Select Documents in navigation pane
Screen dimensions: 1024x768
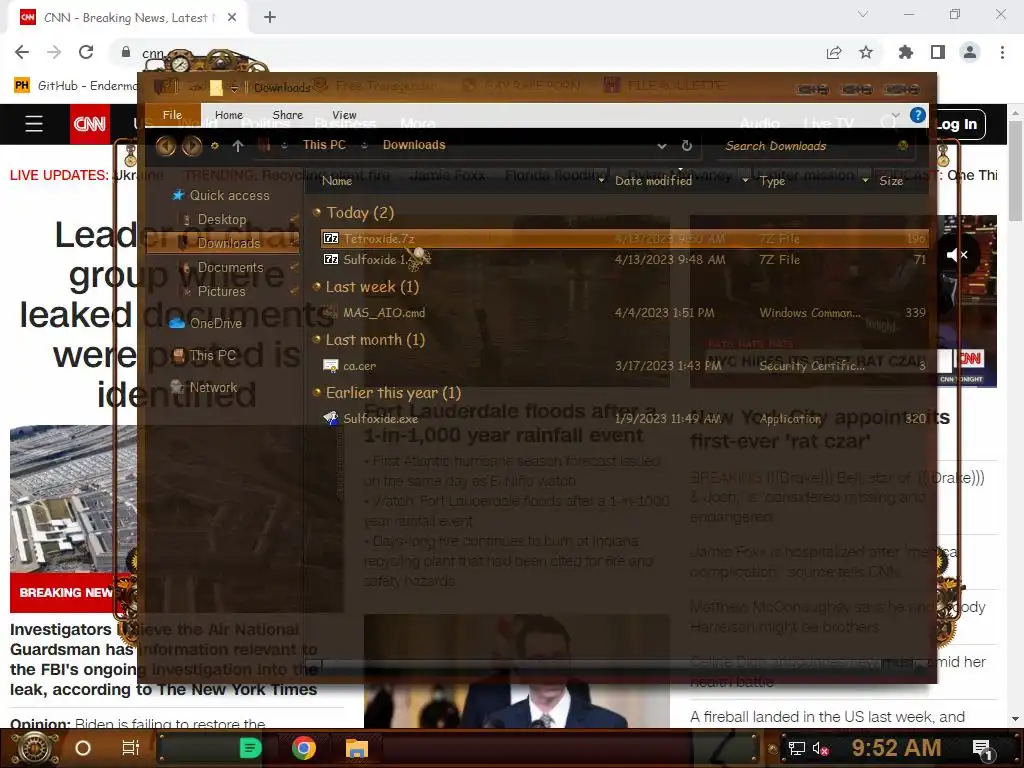231,267
